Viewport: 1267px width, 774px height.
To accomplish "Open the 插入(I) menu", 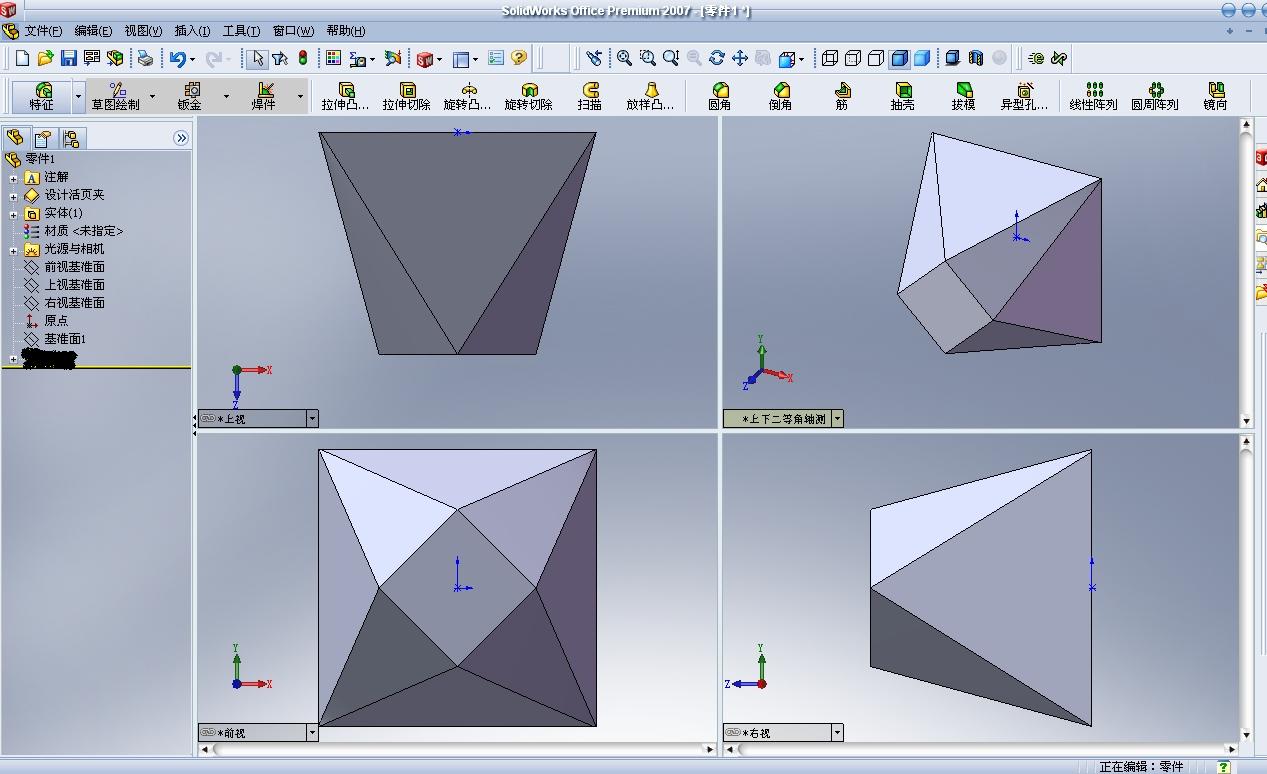I will click(192, 31).
